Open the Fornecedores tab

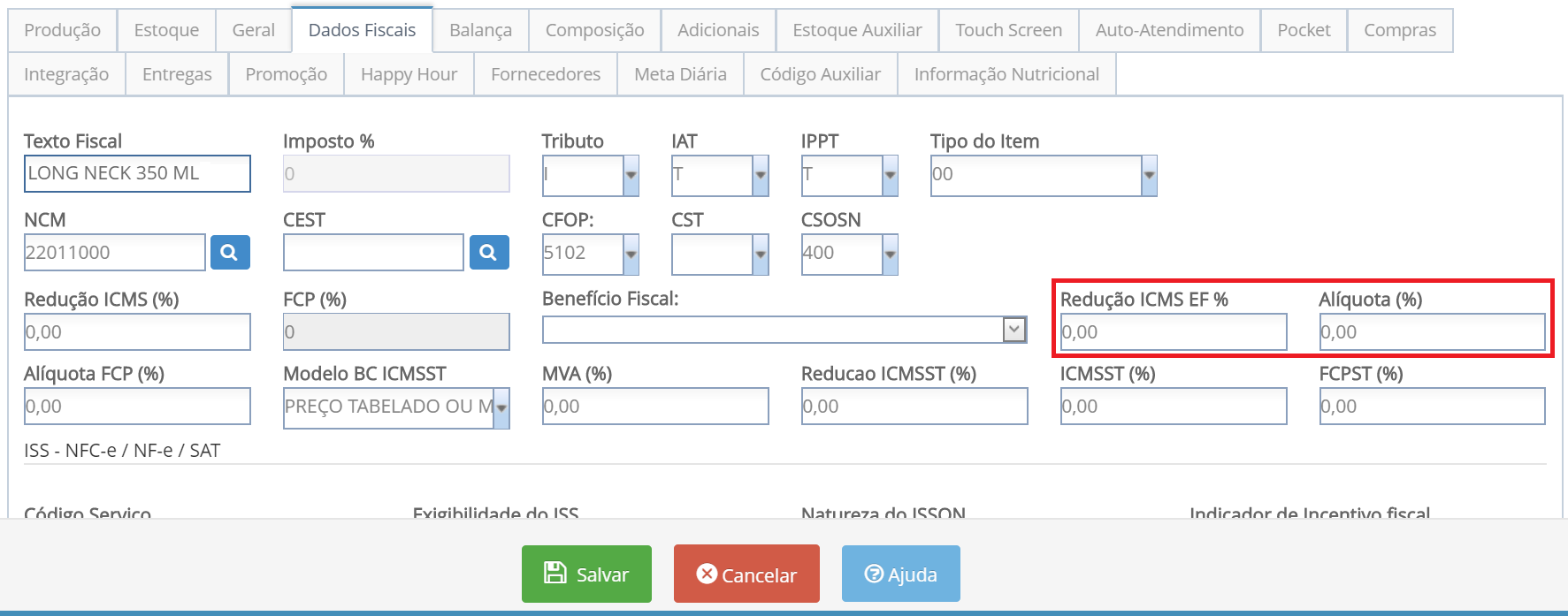[x=546, y=74]
